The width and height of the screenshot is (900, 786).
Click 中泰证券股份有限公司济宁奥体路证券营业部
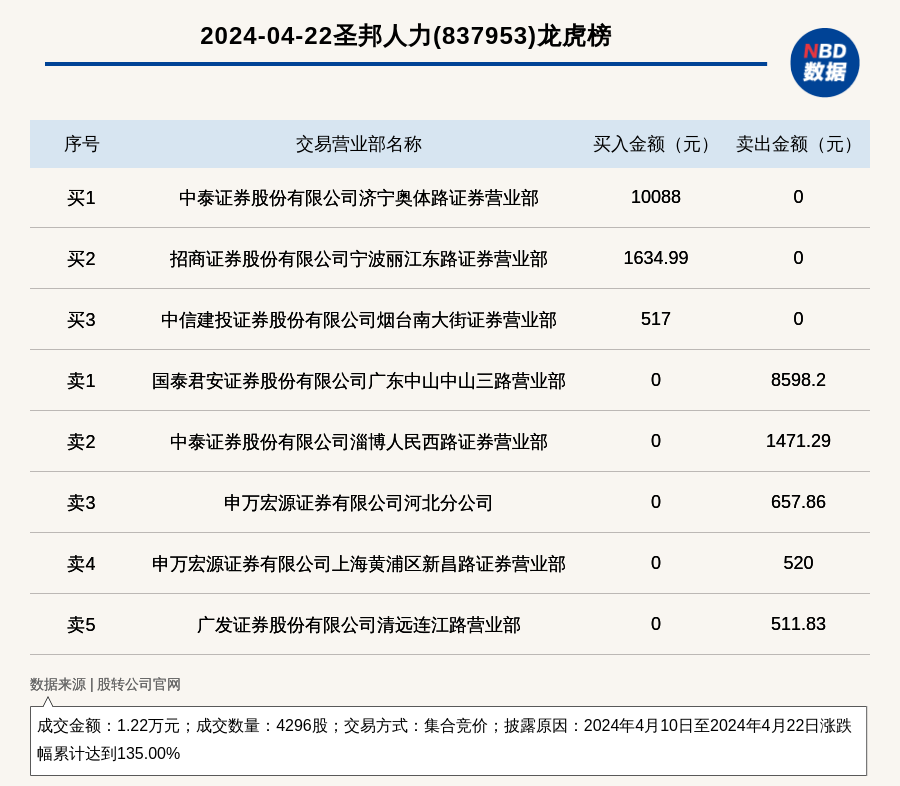tap(359, 198)
